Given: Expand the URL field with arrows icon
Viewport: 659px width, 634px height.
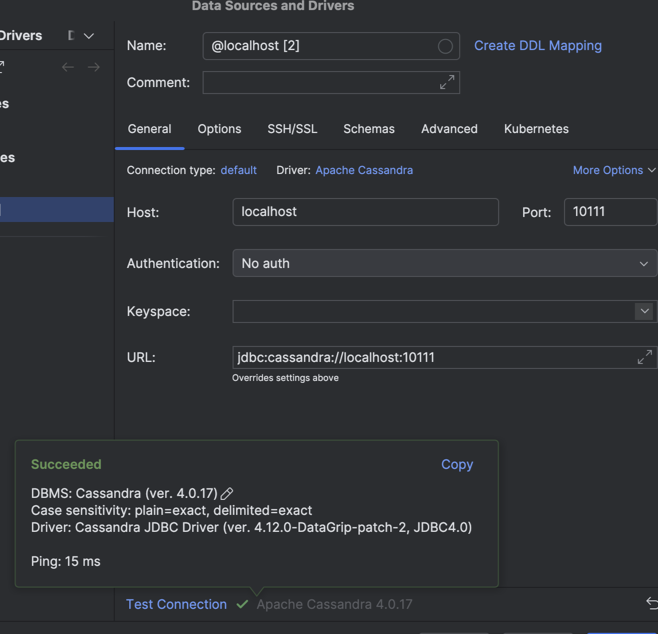Looking at the screenshot, I should pyautogui.click(x=645, y=357).
